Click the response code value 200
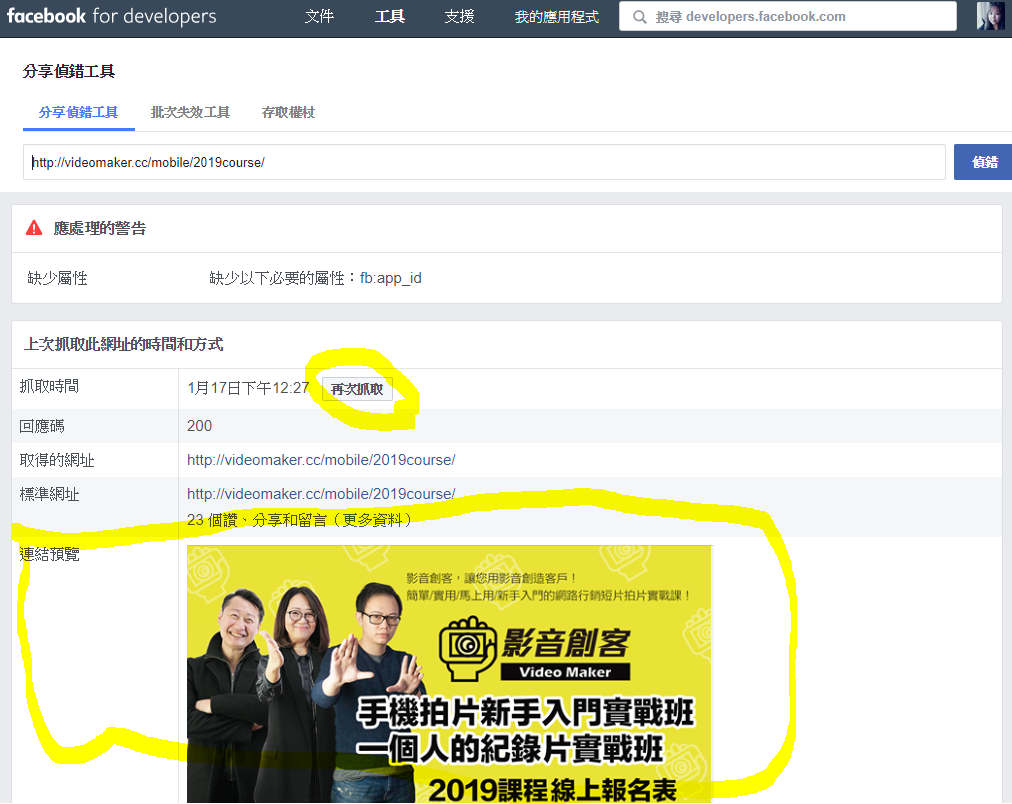Image resolution: width=1012 pixels, height=804 pixels. [199, 426]
